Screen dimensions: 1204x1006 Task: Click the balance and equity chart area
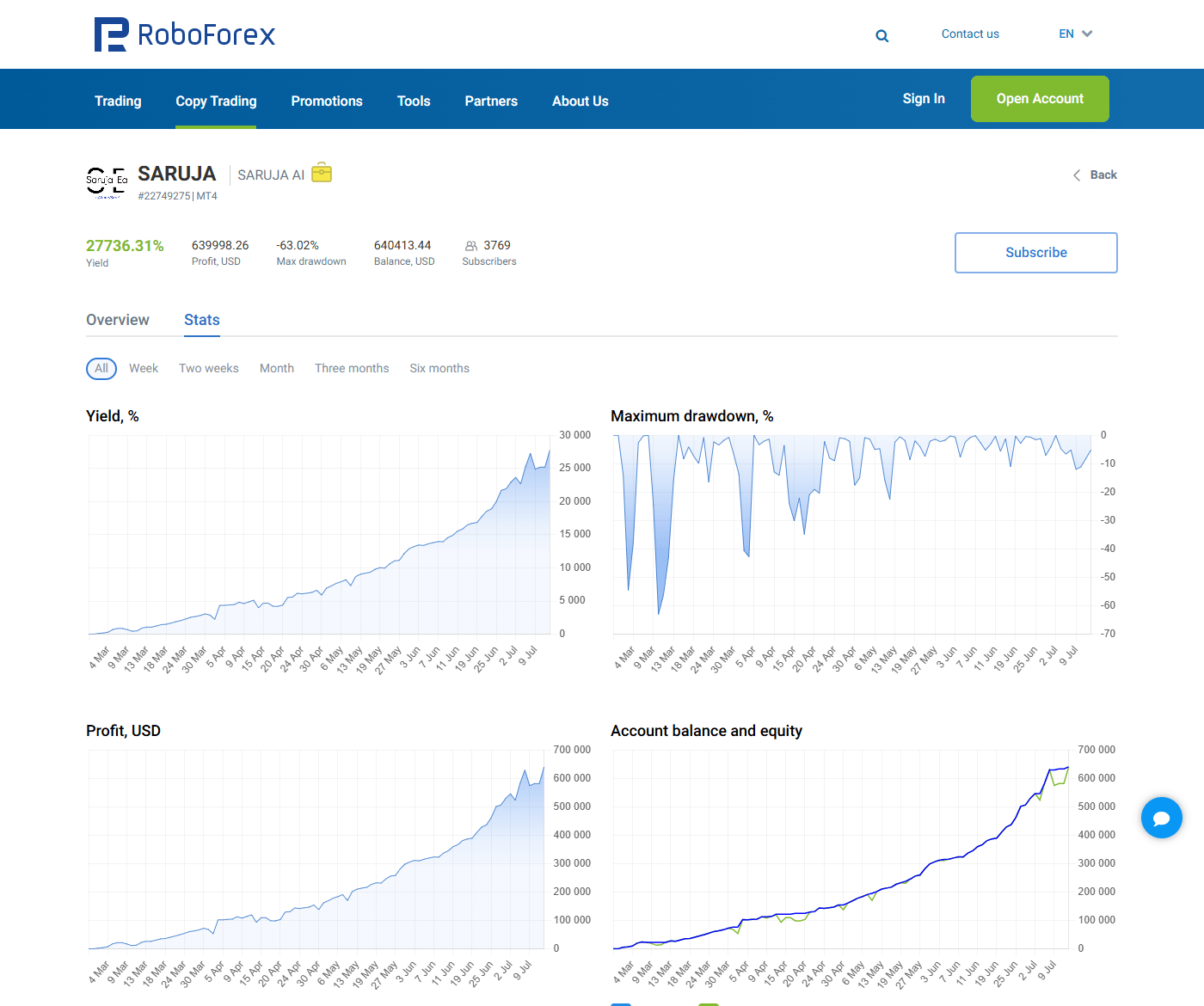pos(840,850)
